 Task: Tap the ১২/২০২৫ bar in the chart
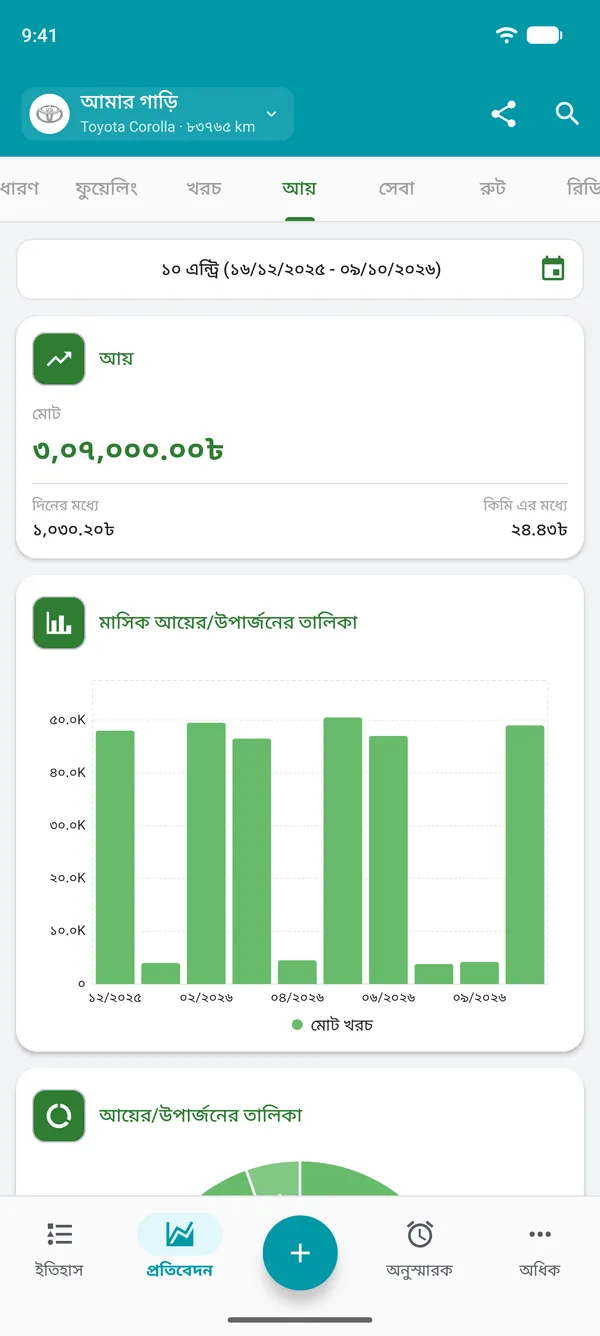(115, 857)
